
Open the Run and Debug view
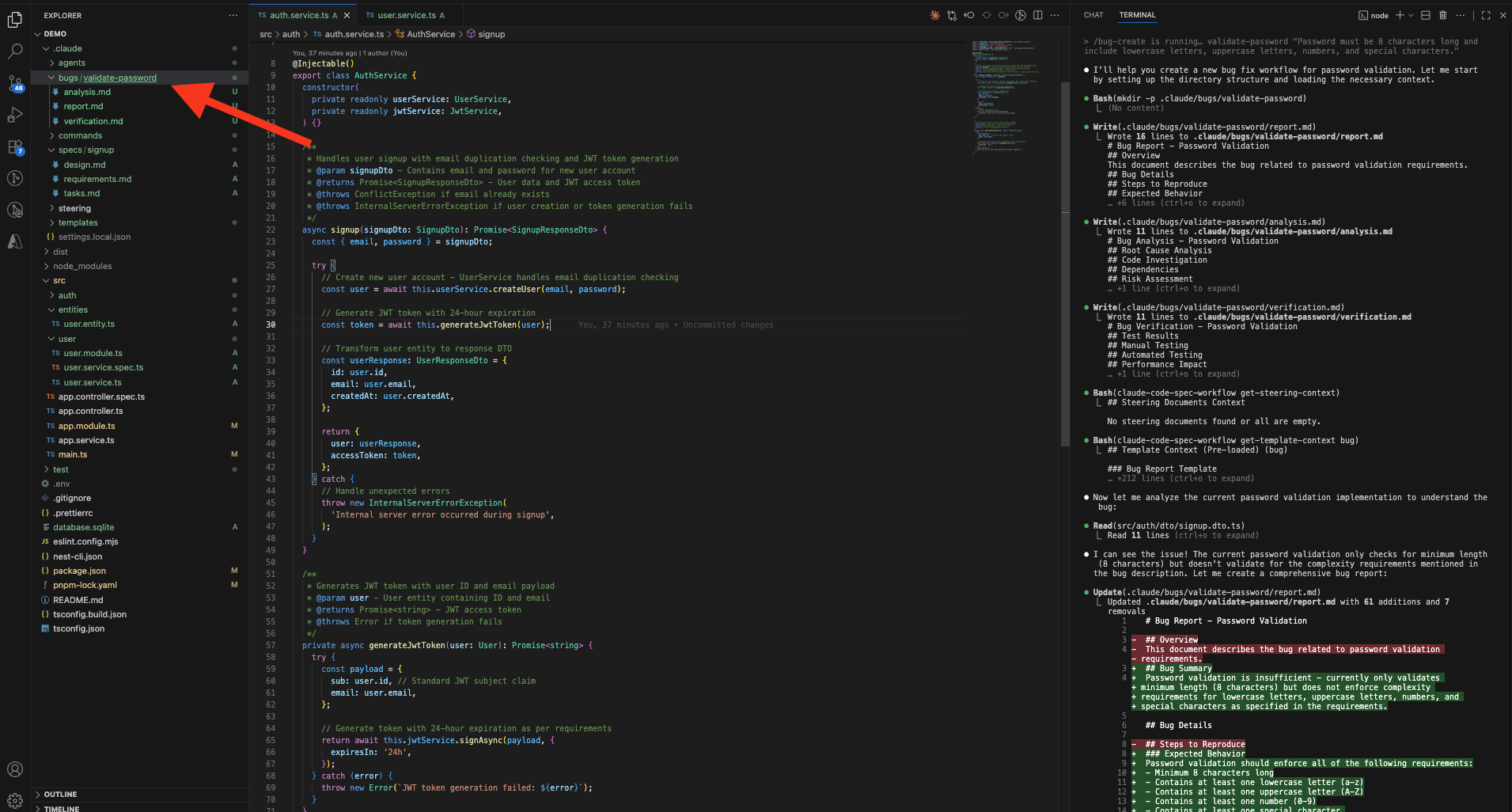[x=15, y=115]
